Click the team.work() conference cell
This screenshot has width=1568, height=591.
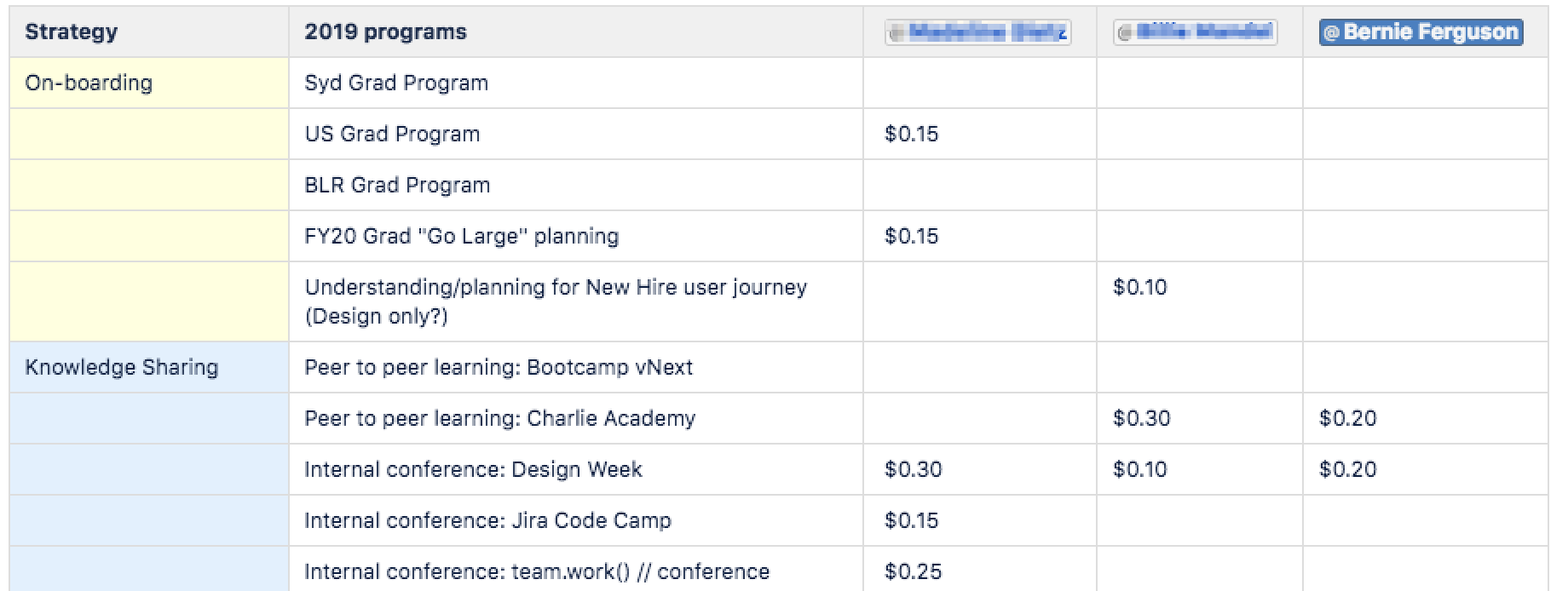click(576, 570)
